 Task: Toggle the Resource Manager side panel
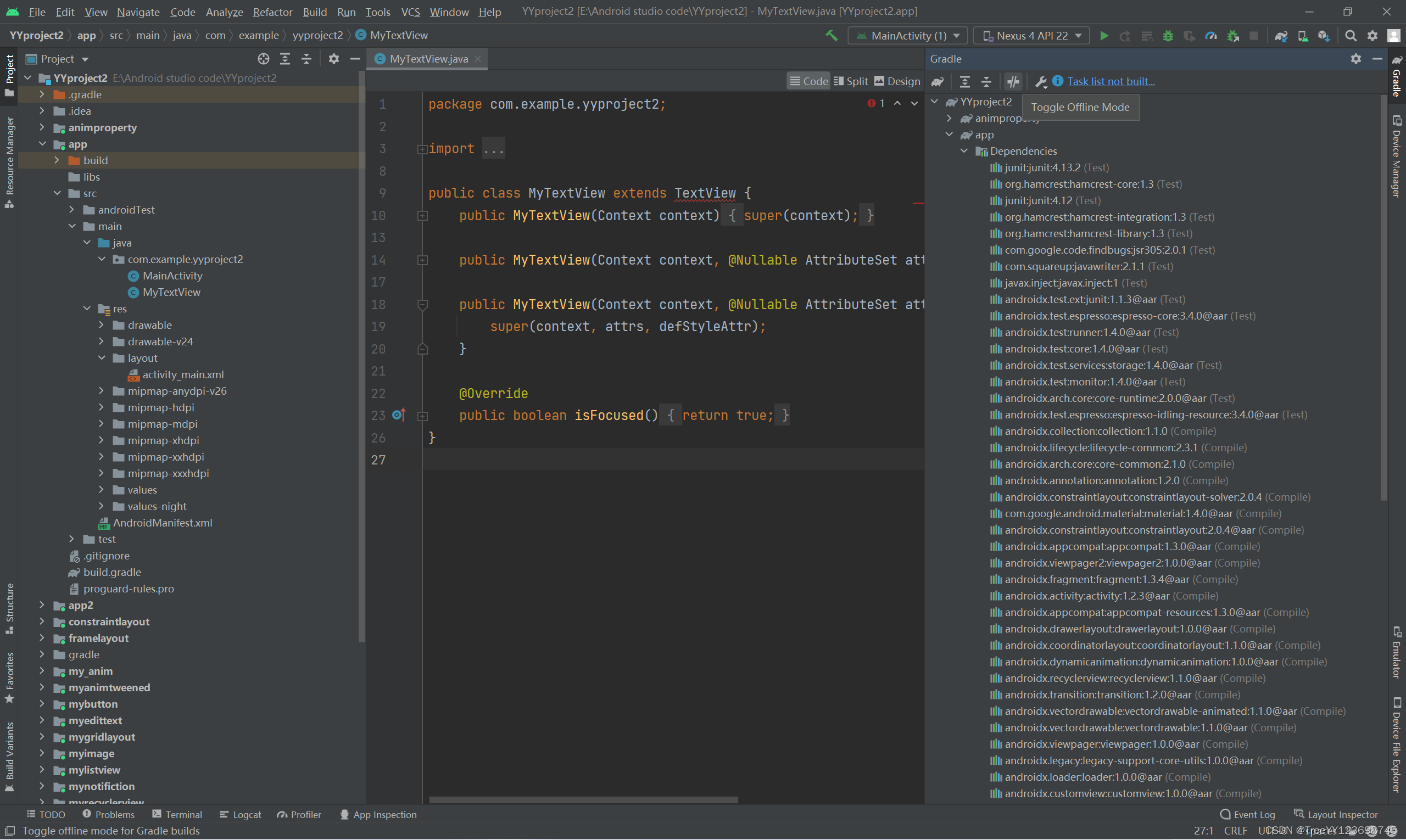[x=10, y=163]
